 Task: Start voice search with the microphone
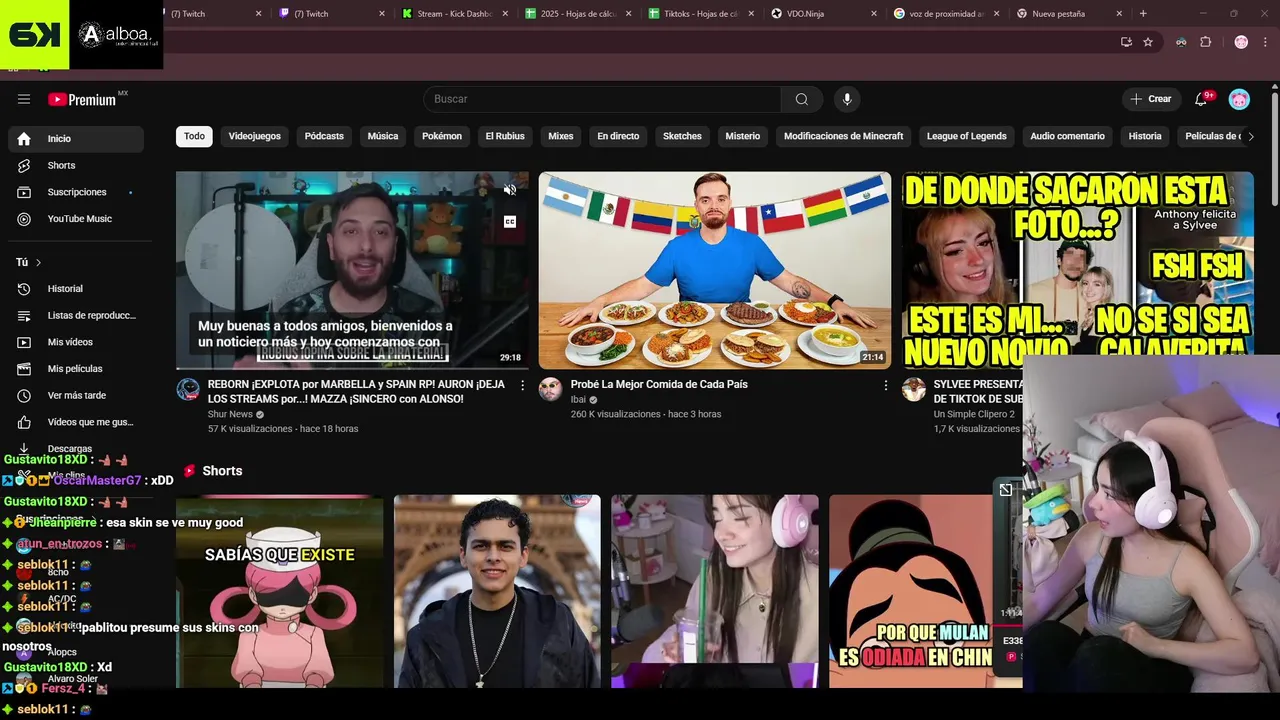847,99
